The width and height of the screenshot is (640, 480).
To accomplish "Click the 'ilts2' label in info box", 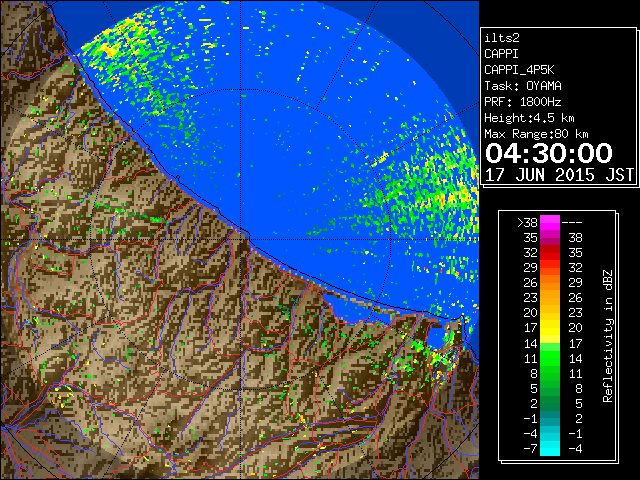I will tap(502, 38).
